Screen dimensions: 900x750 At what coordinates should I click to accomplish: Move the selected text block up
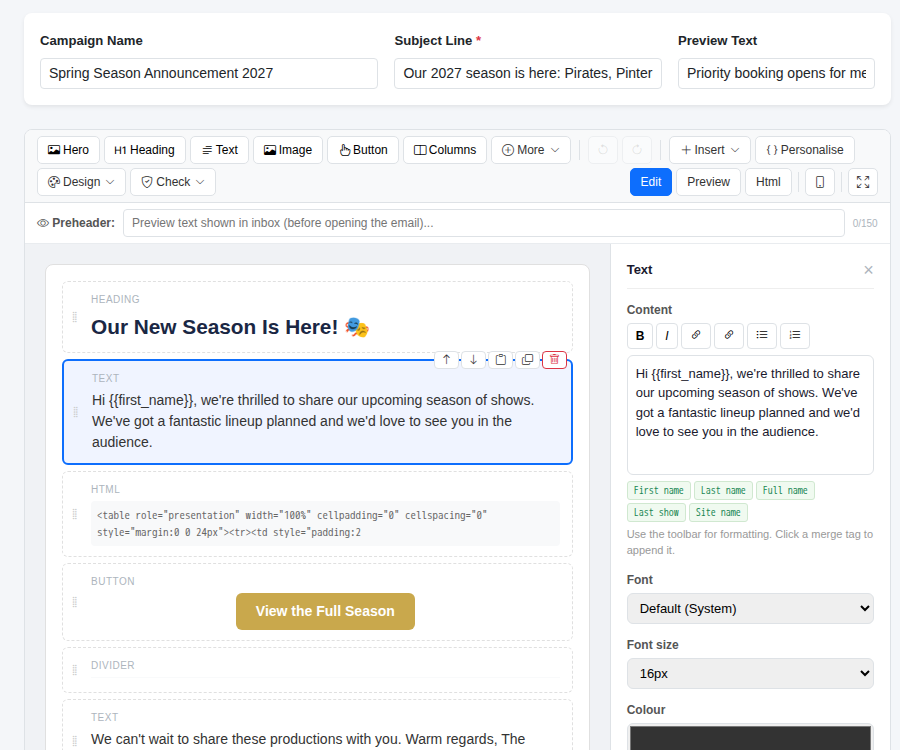coord(447,360)
